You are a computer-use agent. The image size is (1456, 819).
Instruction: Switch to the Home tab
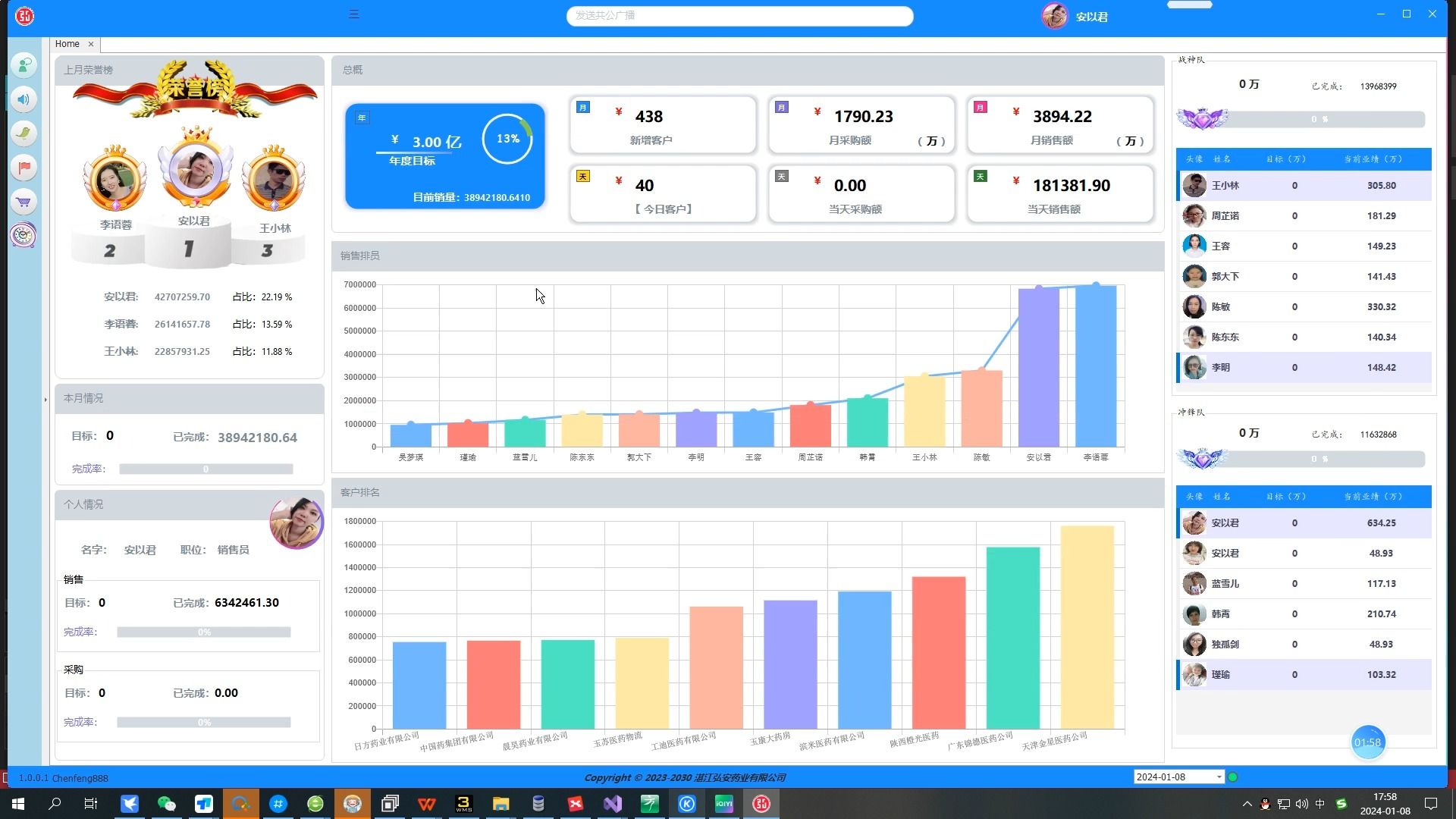[67, 44]
